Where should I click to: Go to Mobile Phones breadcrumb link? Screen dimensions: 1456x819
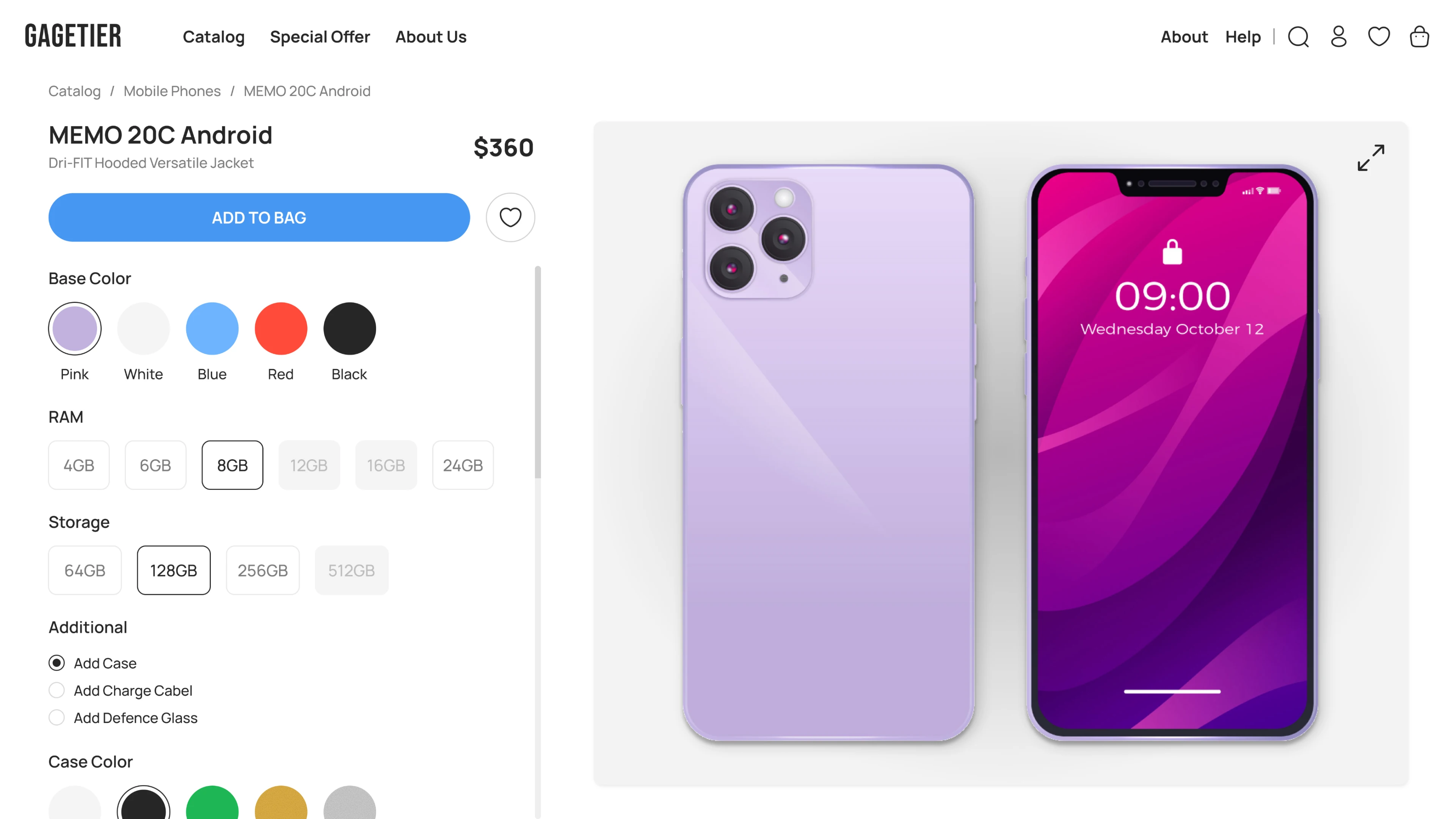[172, 91]
